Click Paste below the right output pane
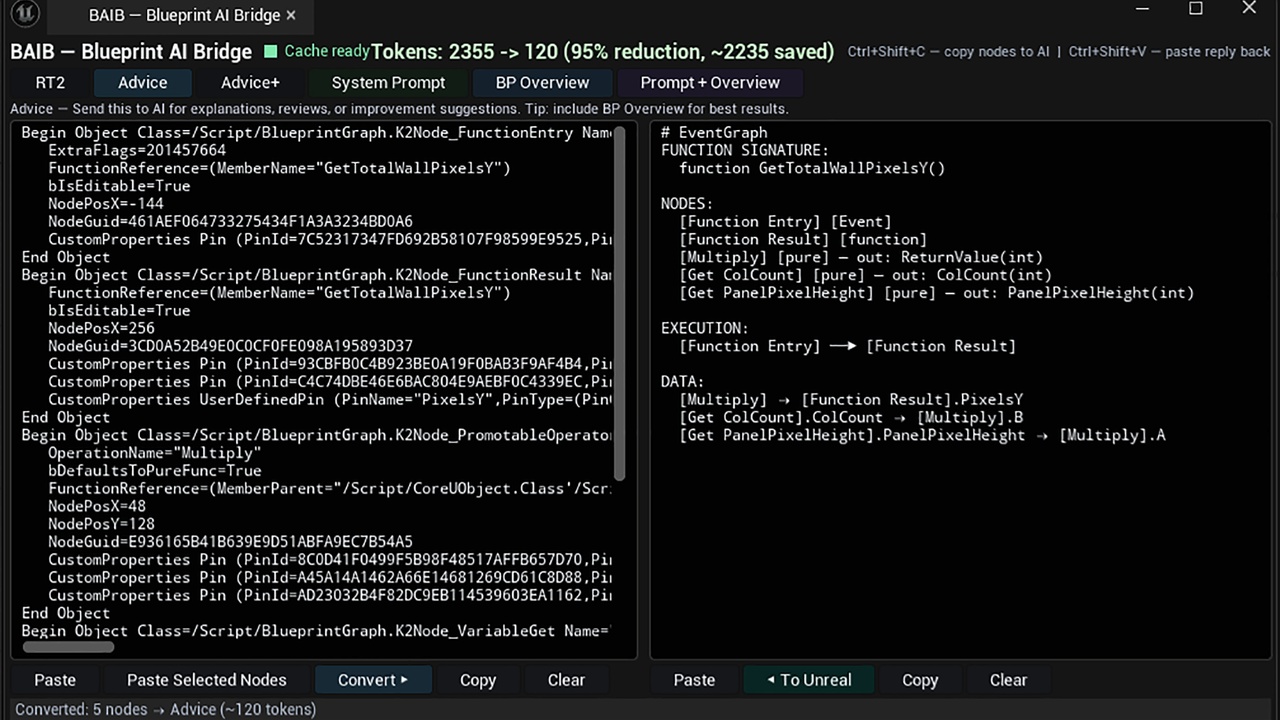The image size is (1280, 720). (x=694, y=680)
